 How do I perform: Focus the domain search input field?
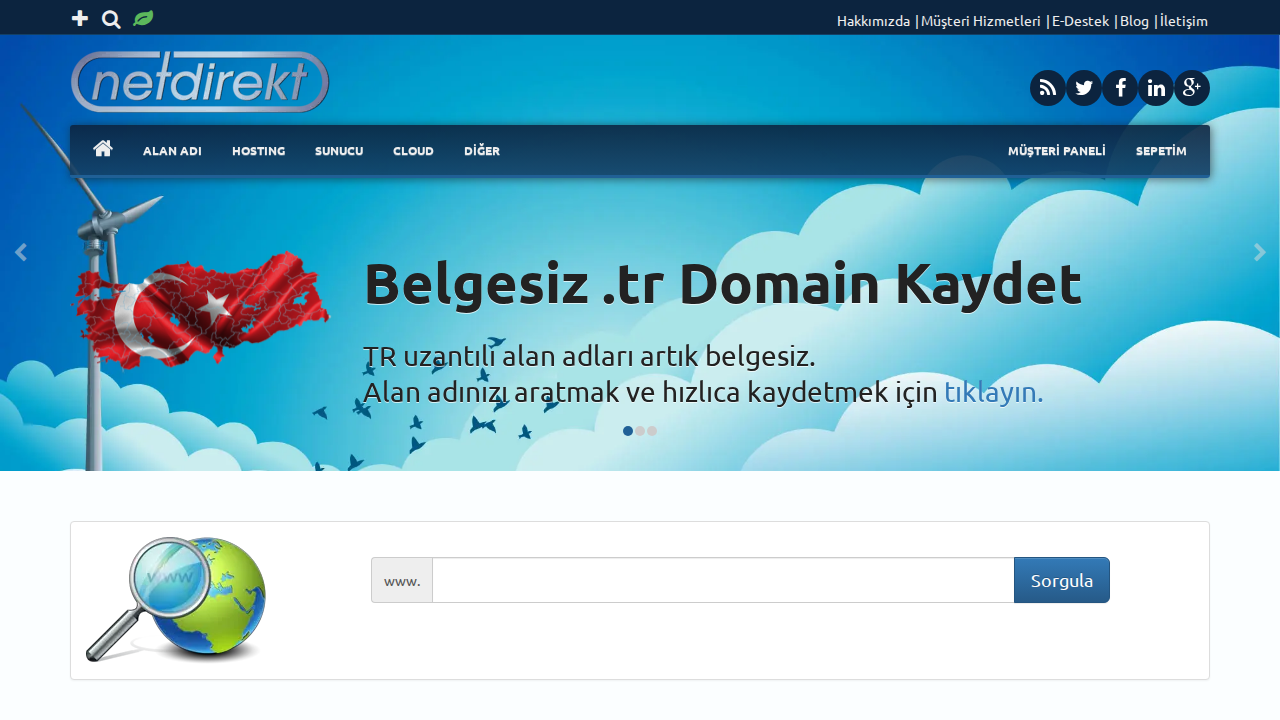click(x=723, y=580)
